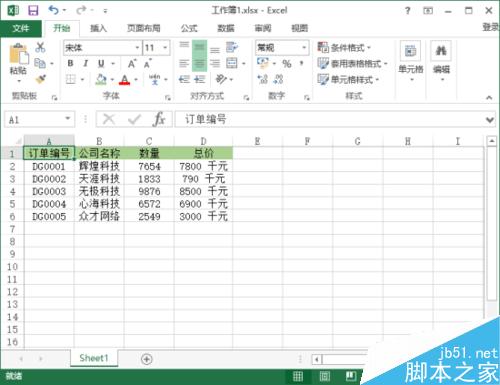
Task: Switch to Normal view in status bar
Action: point(298,376)
